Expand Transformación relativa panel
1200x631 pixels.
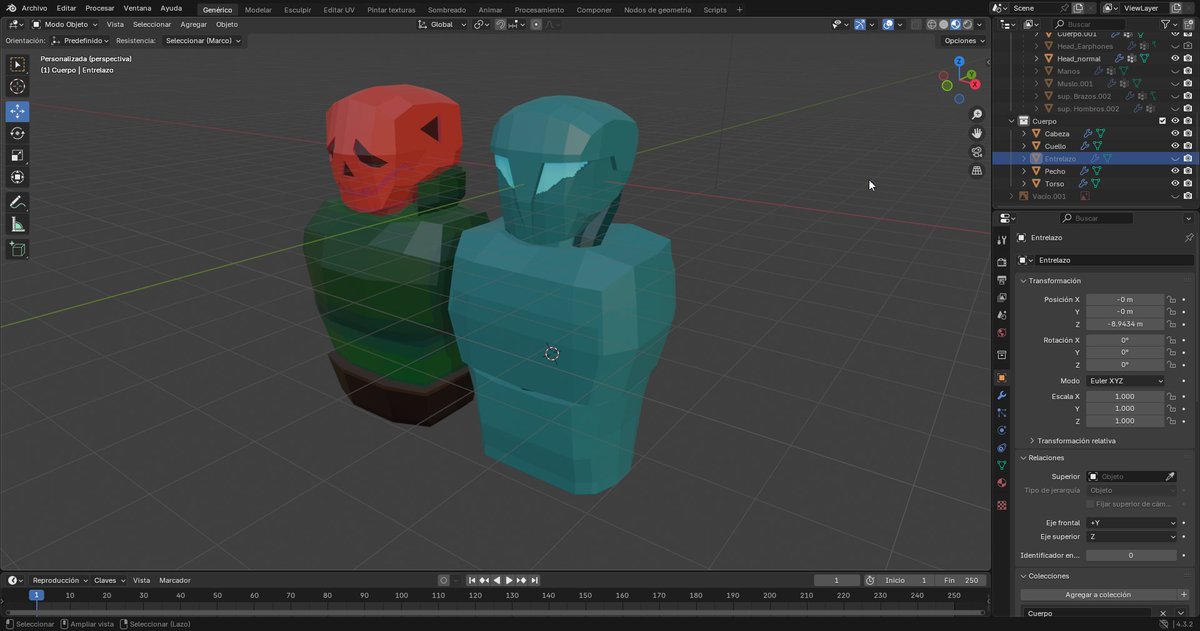(x=1075, y=440)
